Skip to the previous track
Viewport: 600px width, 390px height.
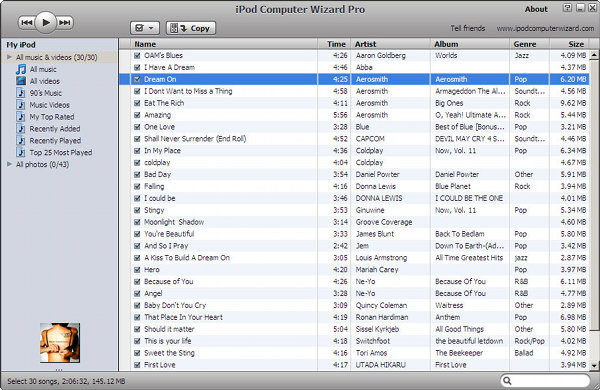point(26,23)
